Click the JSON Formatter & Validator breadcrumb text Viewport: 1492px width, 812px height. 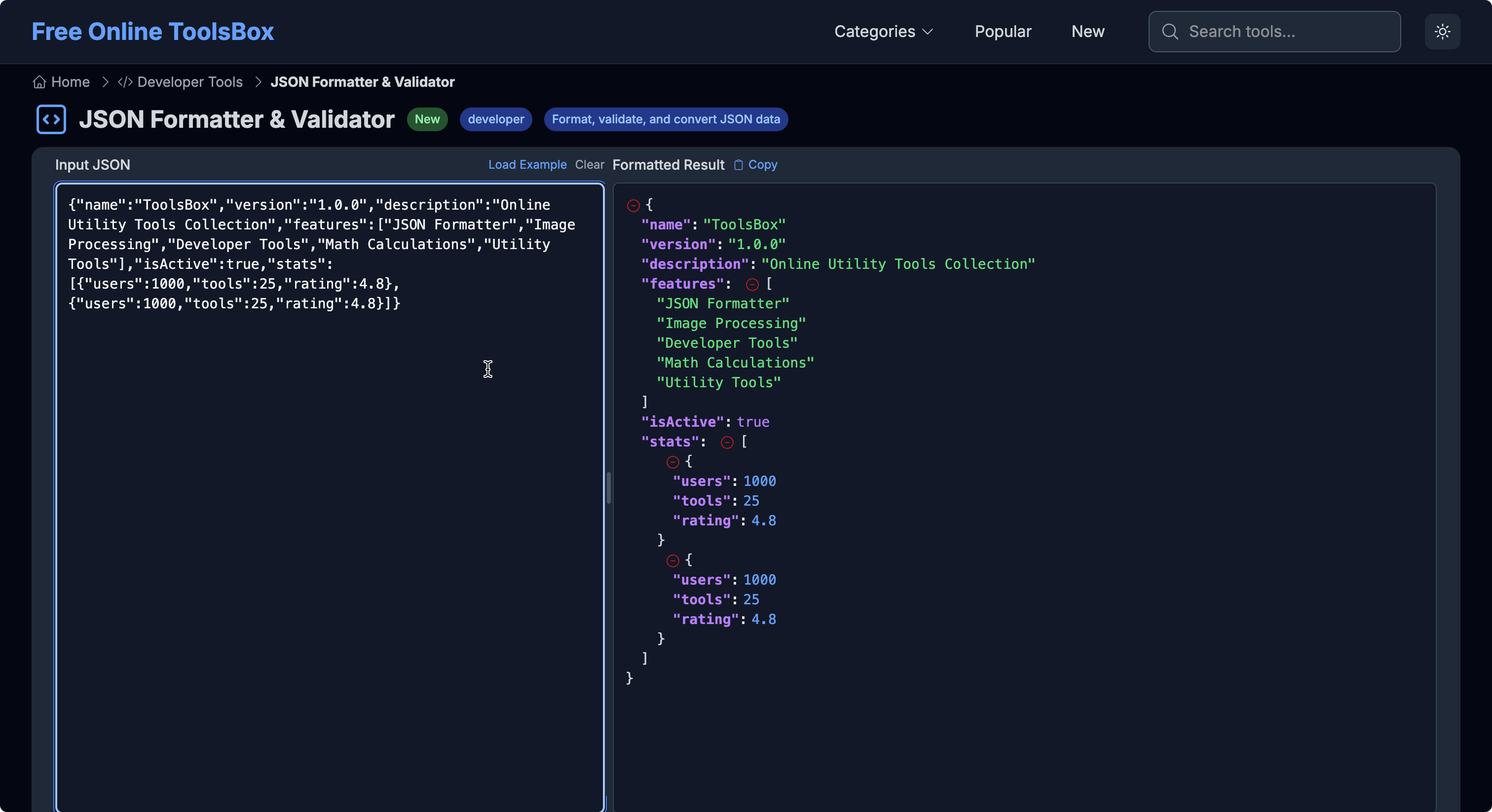coord(363,82)
